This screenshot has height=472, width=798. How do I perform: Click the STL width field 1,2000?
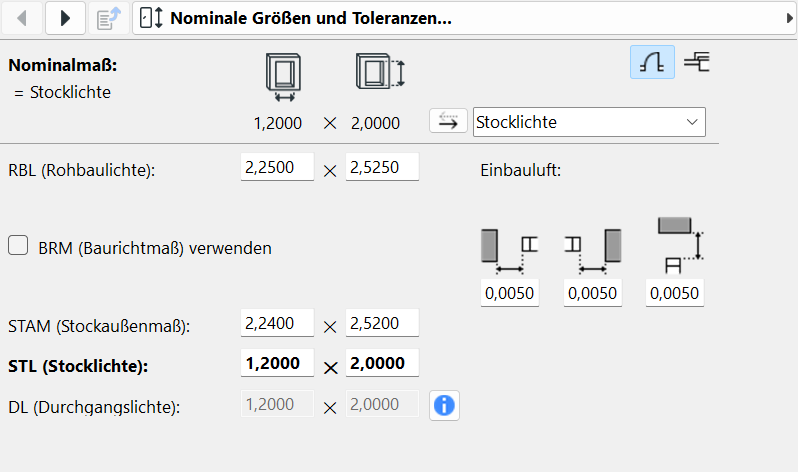click(277, 364)
